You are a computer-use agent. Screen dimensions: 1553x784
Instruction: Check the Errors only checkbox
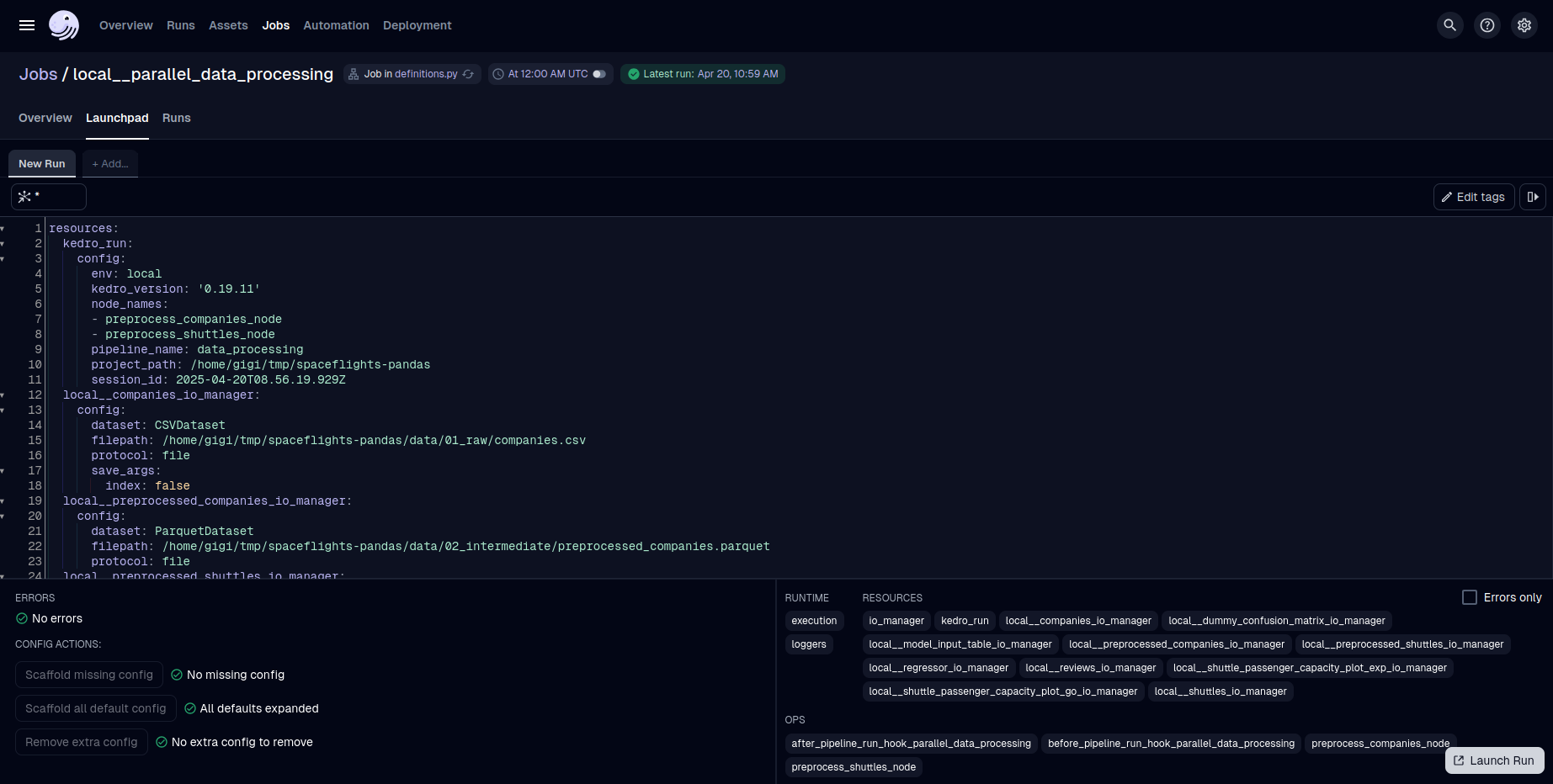click(1470, 597)
